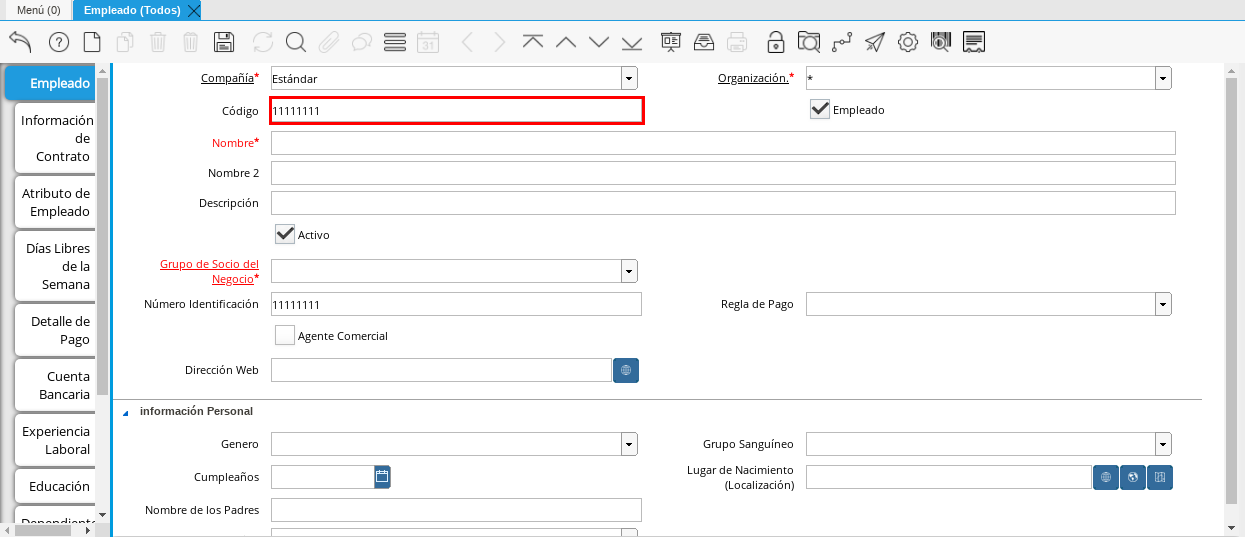Open the gear process icon in toolbar
The image size is (1245, 537).
907,42
